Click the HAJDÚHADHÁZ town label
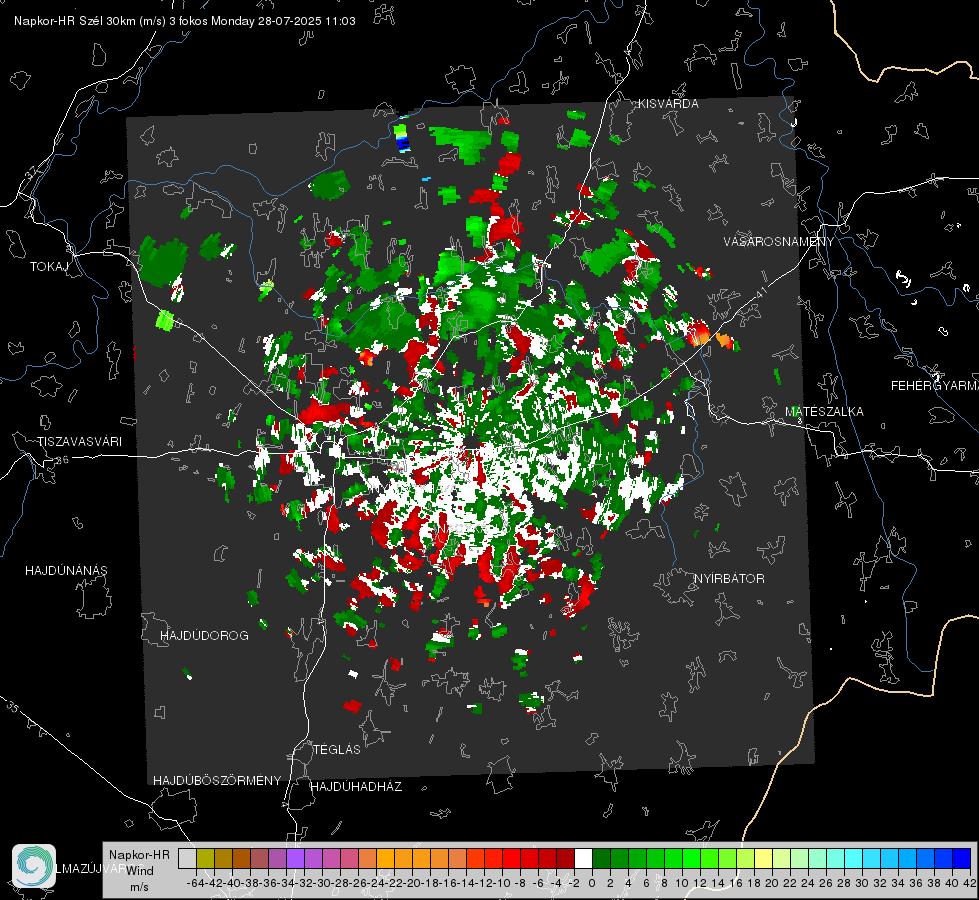Image resolution: width=979 pixels, height=900 pixels. pos(356,786)
